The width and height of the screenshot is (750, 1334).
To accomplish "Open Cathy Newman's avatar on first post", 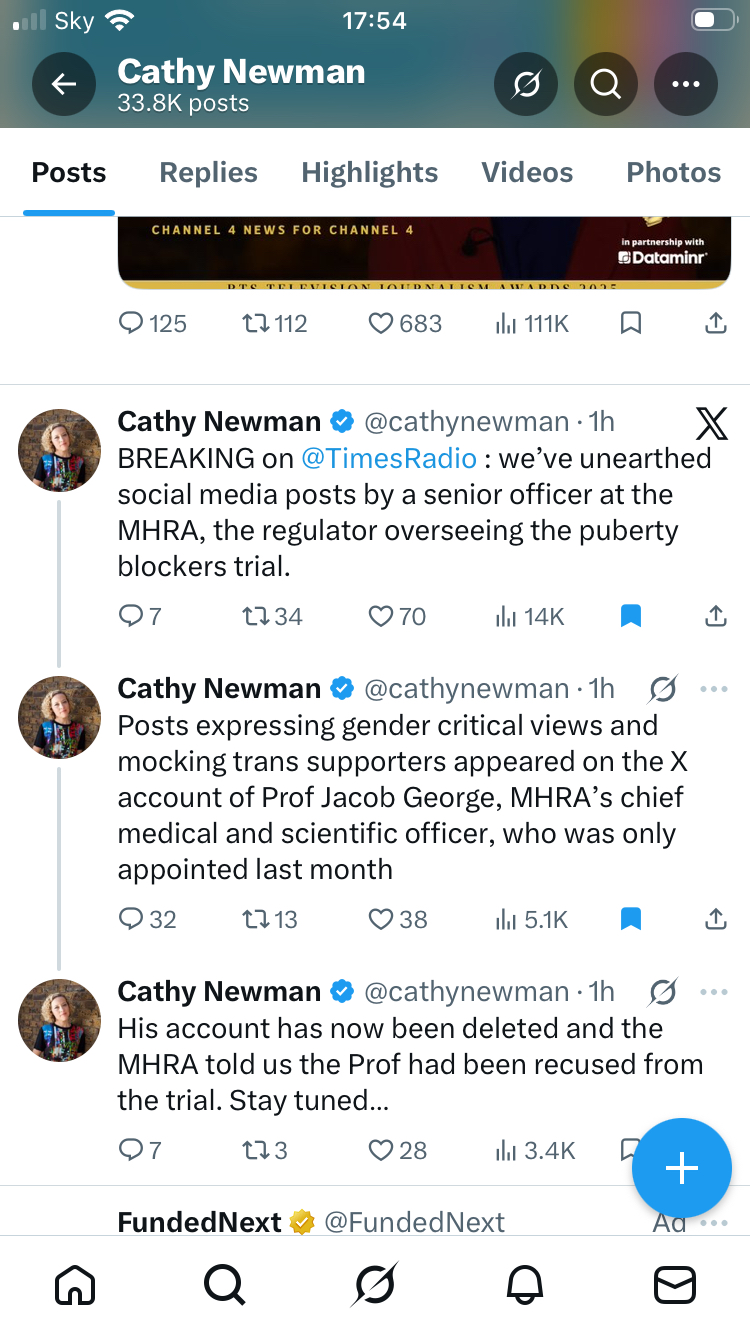I will 59,450.
